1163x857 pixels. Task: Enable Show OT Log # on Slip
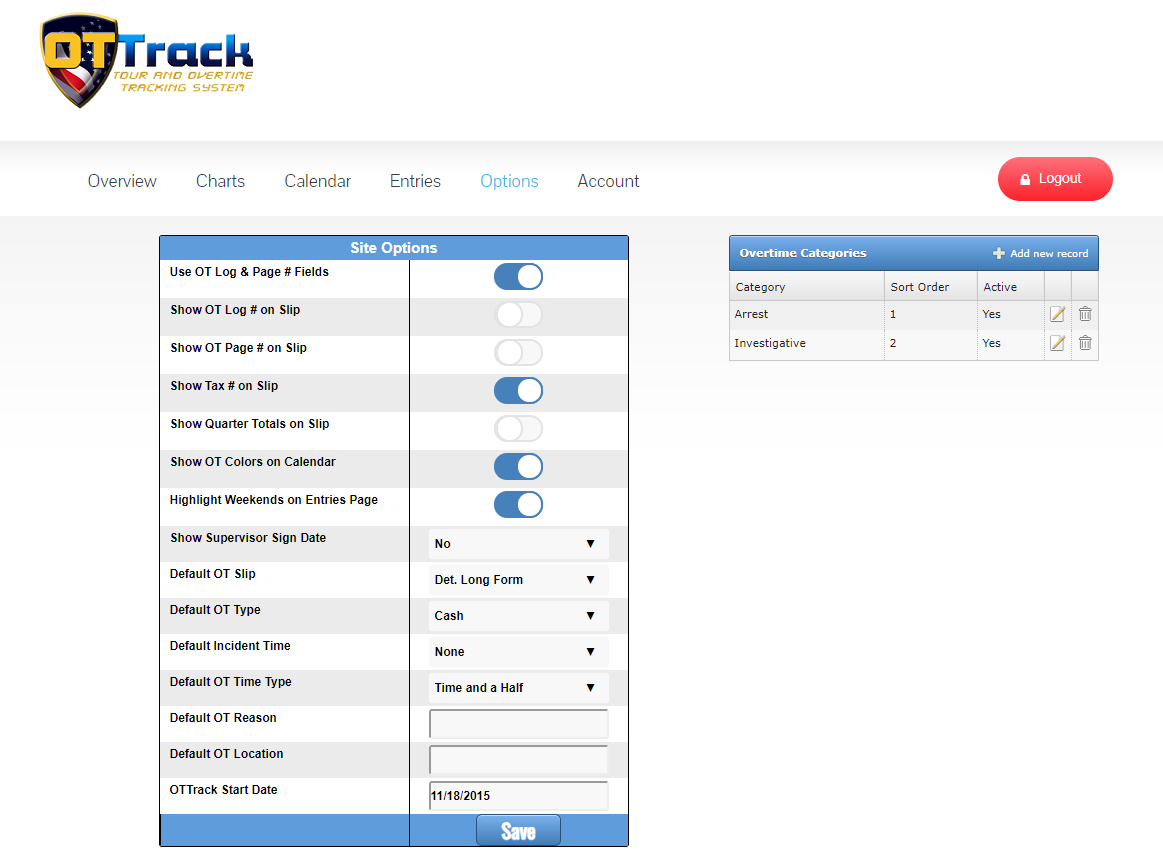518,315
